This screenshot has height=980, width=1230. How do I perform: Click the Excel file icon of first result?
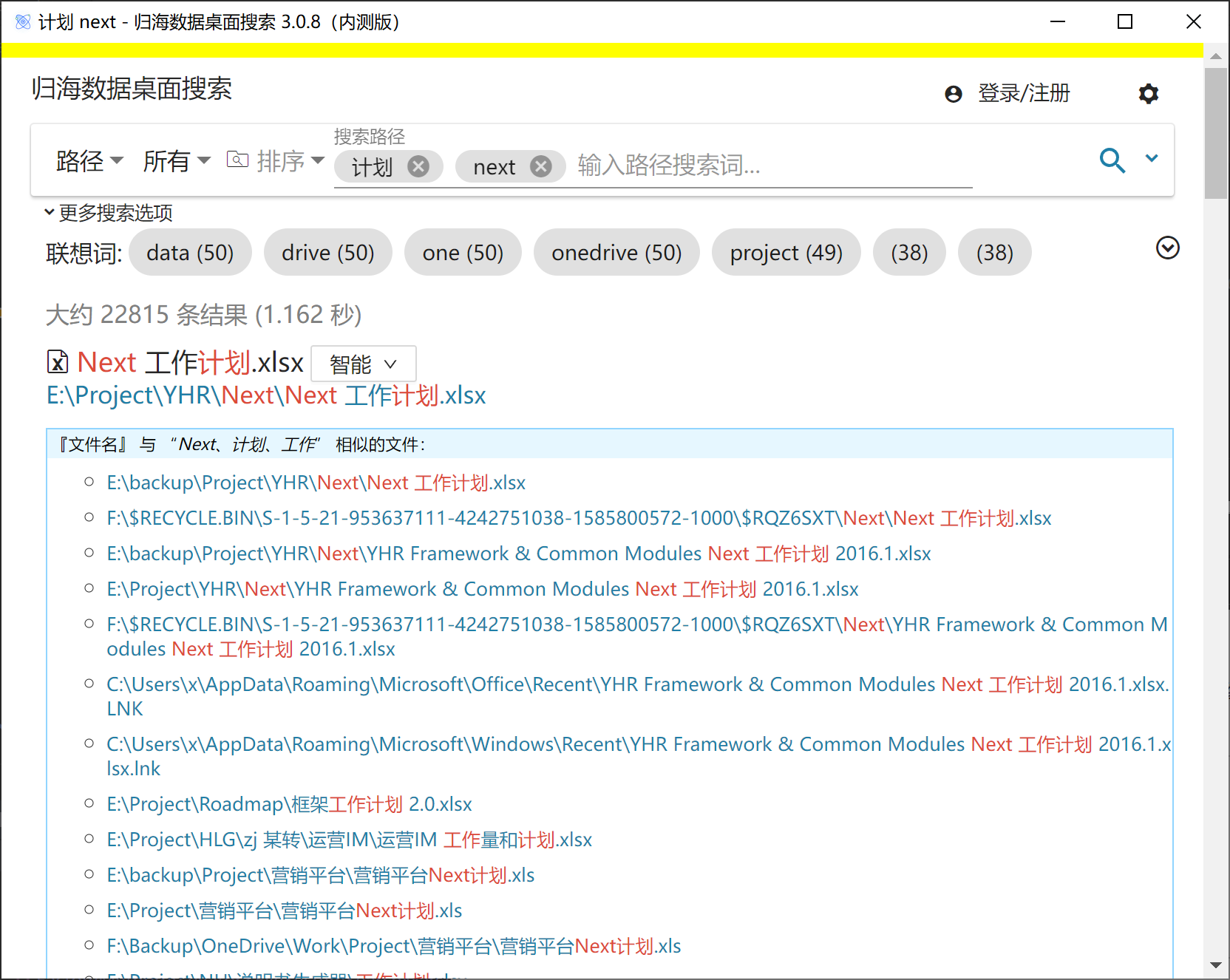tap(58, 362)
